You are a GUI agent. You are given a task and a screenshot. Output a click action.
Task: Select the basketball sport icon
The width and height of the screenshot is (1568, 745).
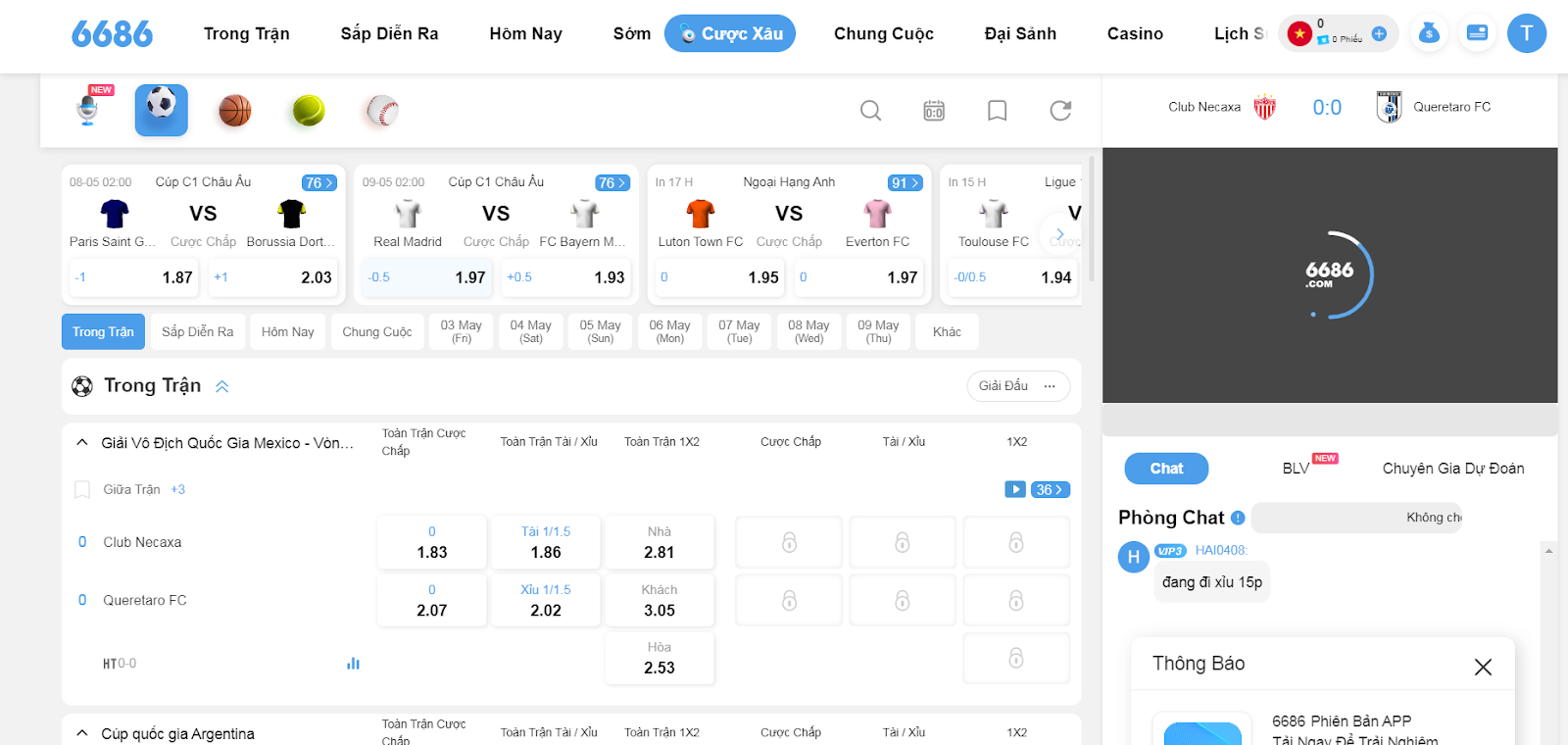235,111
